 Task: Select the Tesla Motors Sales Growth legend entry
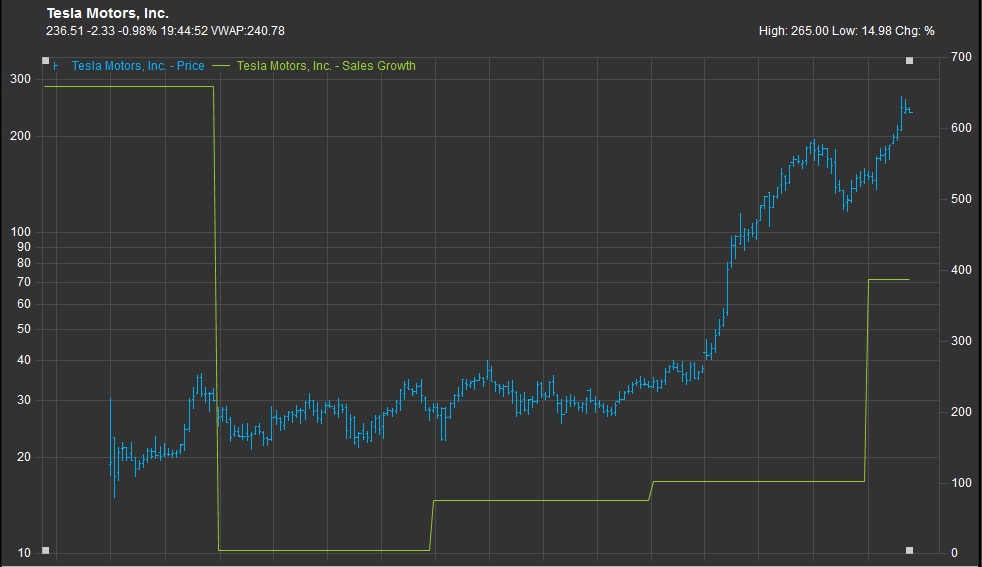[x=326, y=66]
